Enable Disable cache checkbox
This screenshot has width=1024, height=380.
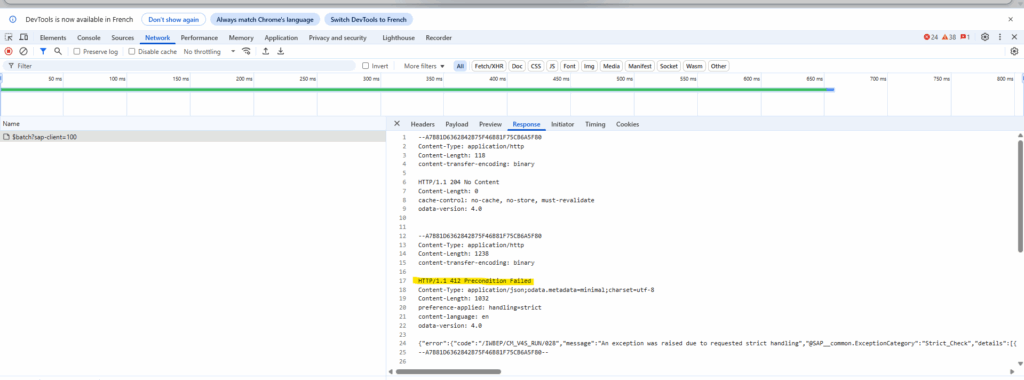pyautogui.click(x=131, y=51)
